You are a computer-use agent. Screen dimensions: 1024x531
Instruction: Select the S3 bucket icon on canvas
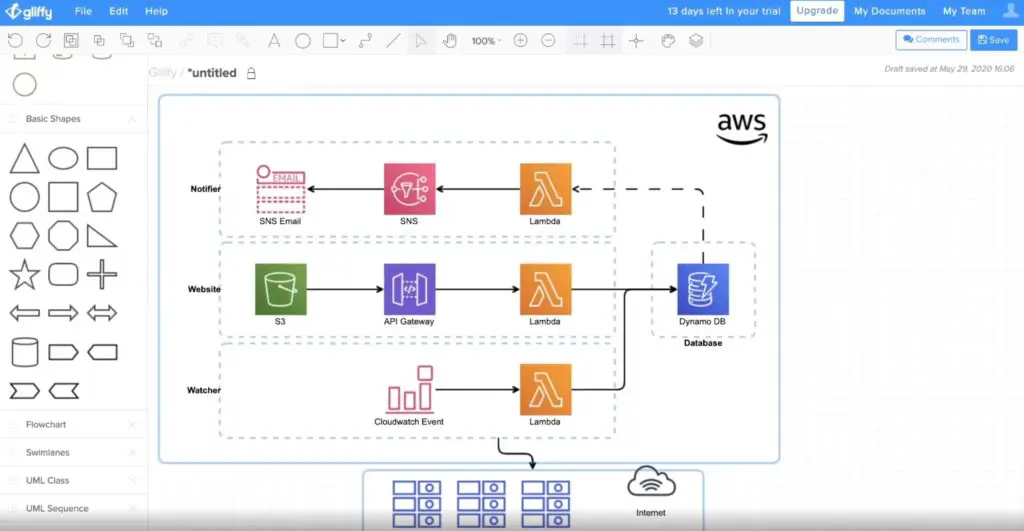click(x=280, y=289)
